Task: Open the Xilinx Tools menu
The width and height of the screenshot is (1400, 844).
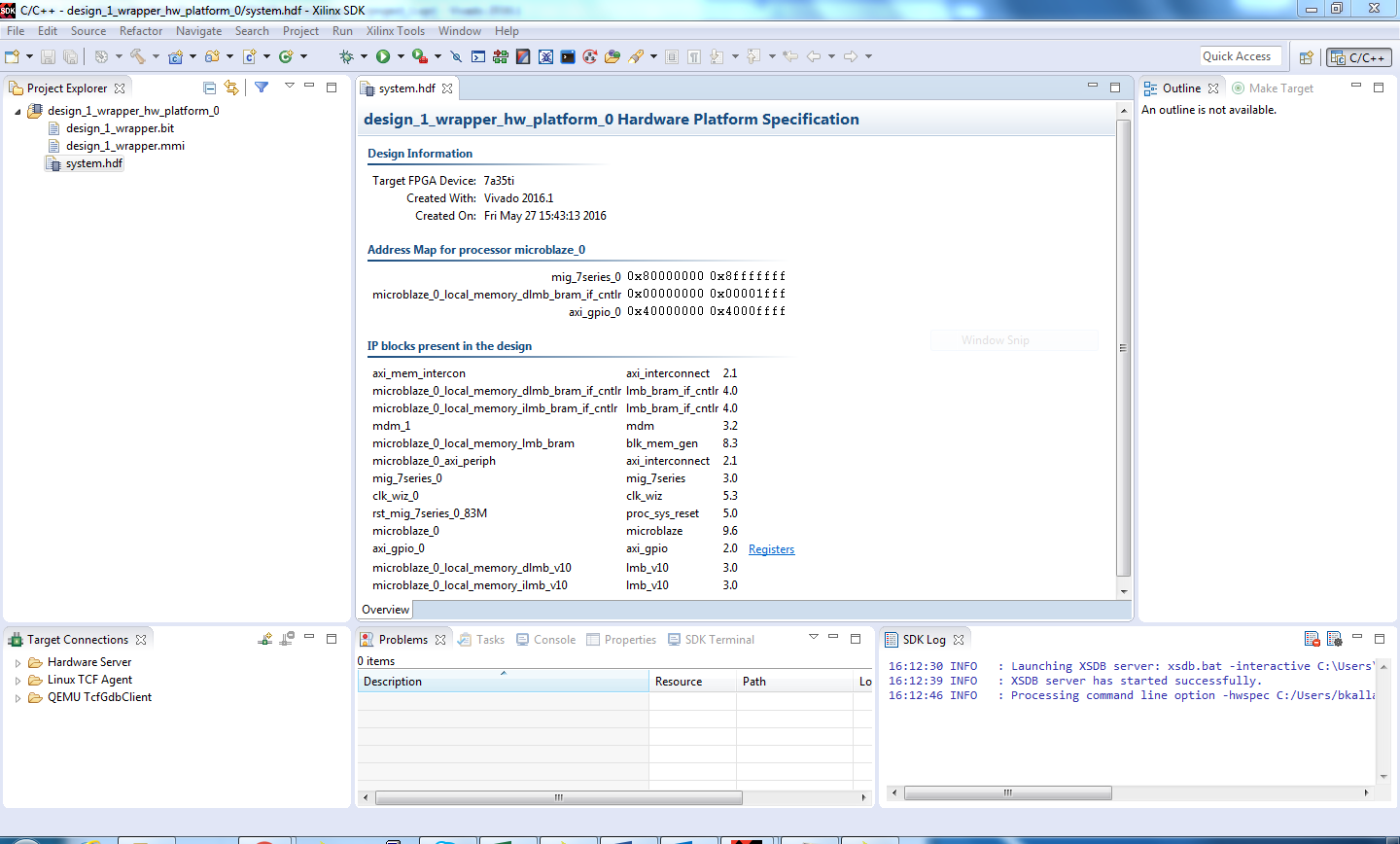Action: (x=395, y=31)
